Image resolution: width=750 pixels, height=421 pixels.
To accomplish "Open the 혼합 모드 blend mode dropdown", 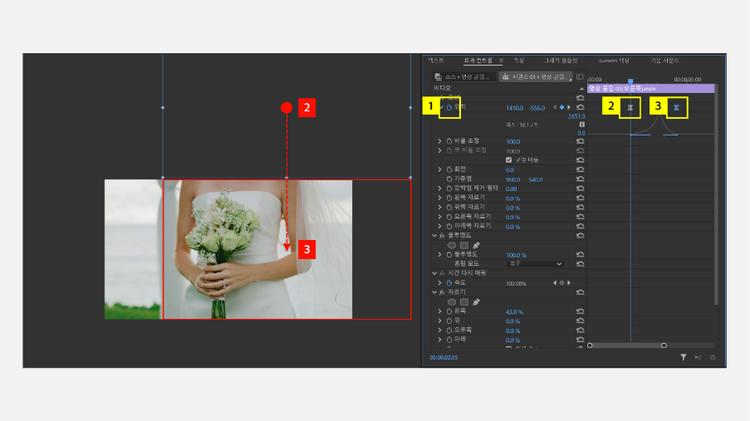I will click(535, 264).
